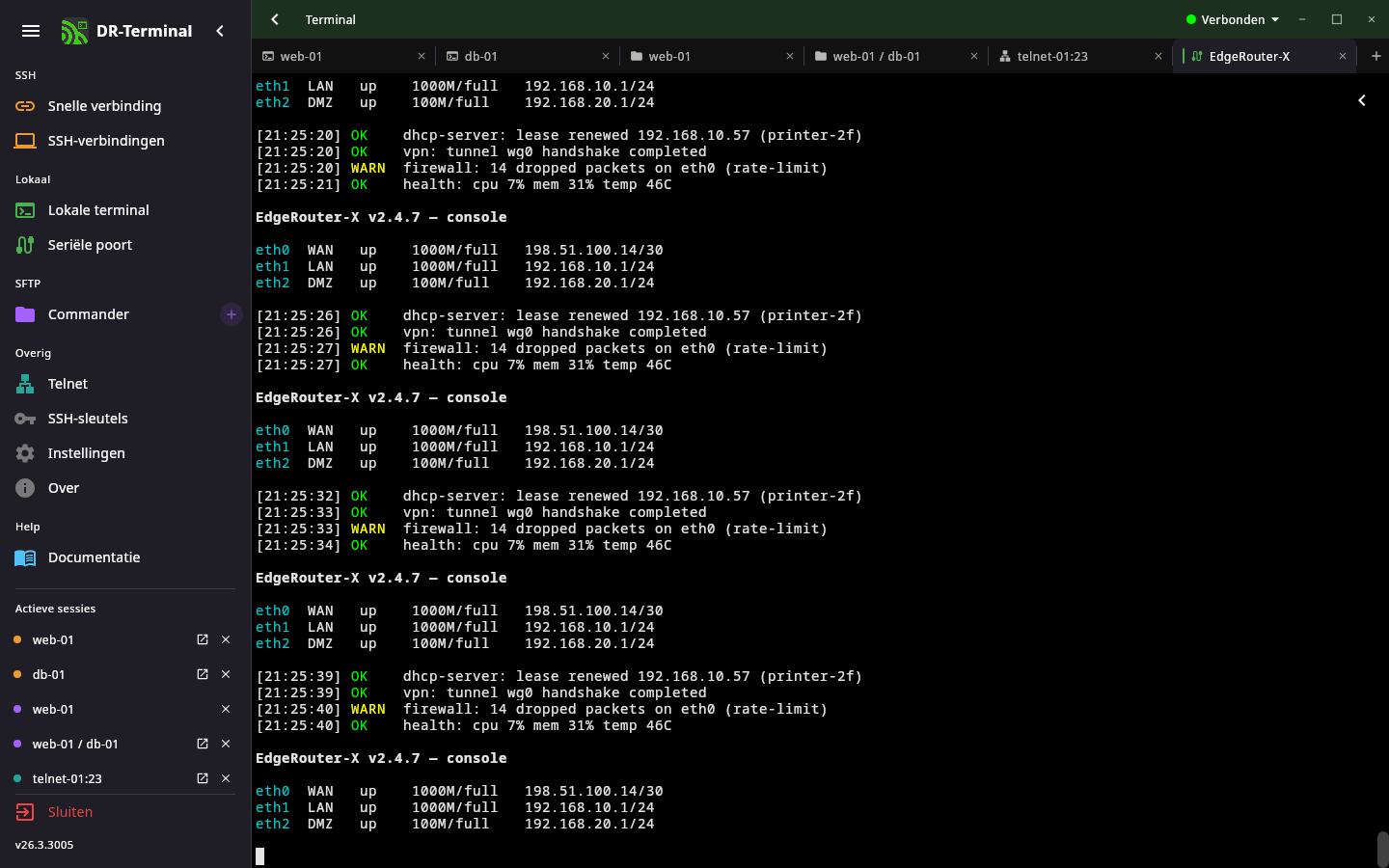Maximize the DR-Terminal window

click(x=1337, y=19)
